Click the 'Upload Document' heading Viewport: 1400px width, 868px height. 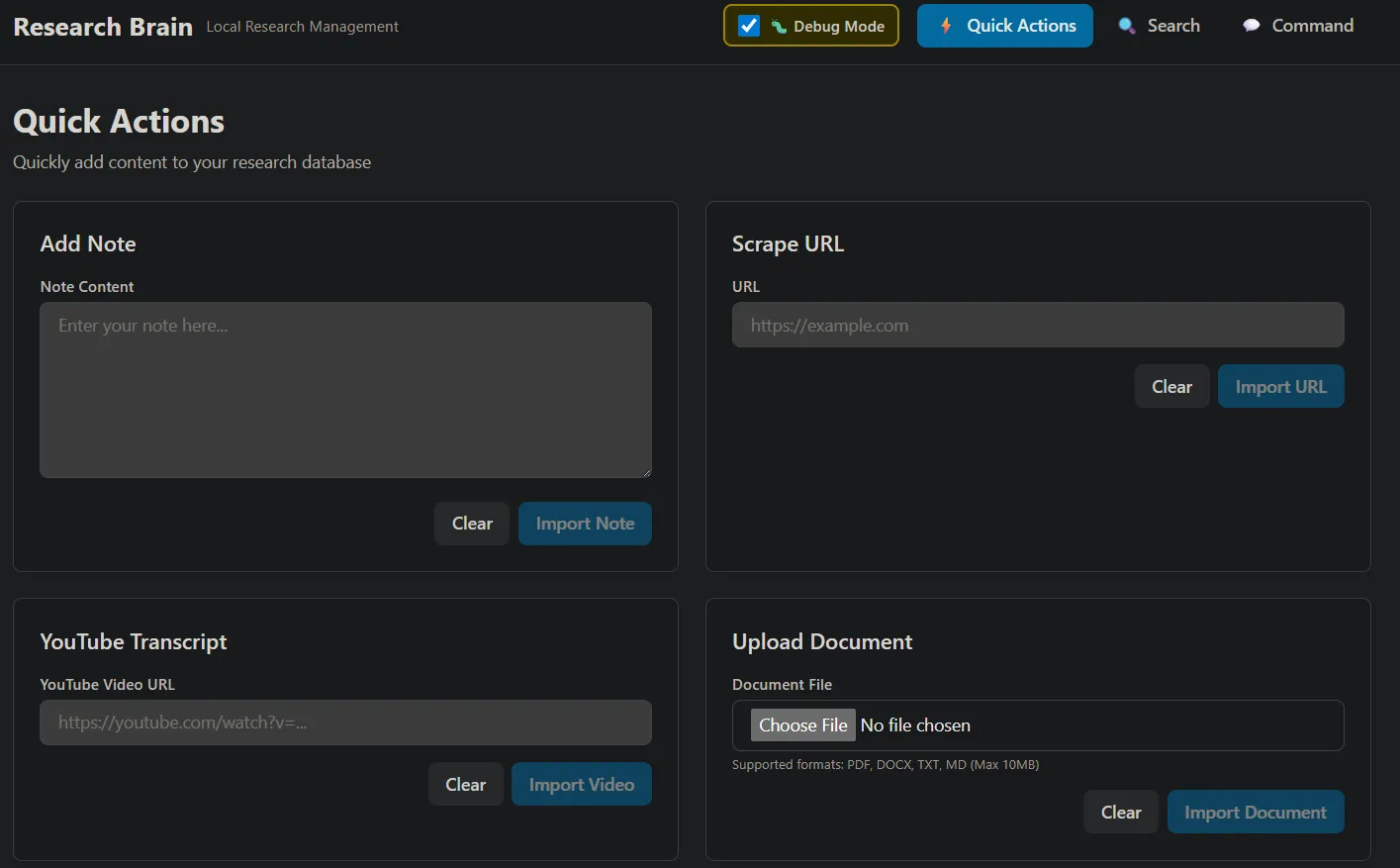click(822, 641)
